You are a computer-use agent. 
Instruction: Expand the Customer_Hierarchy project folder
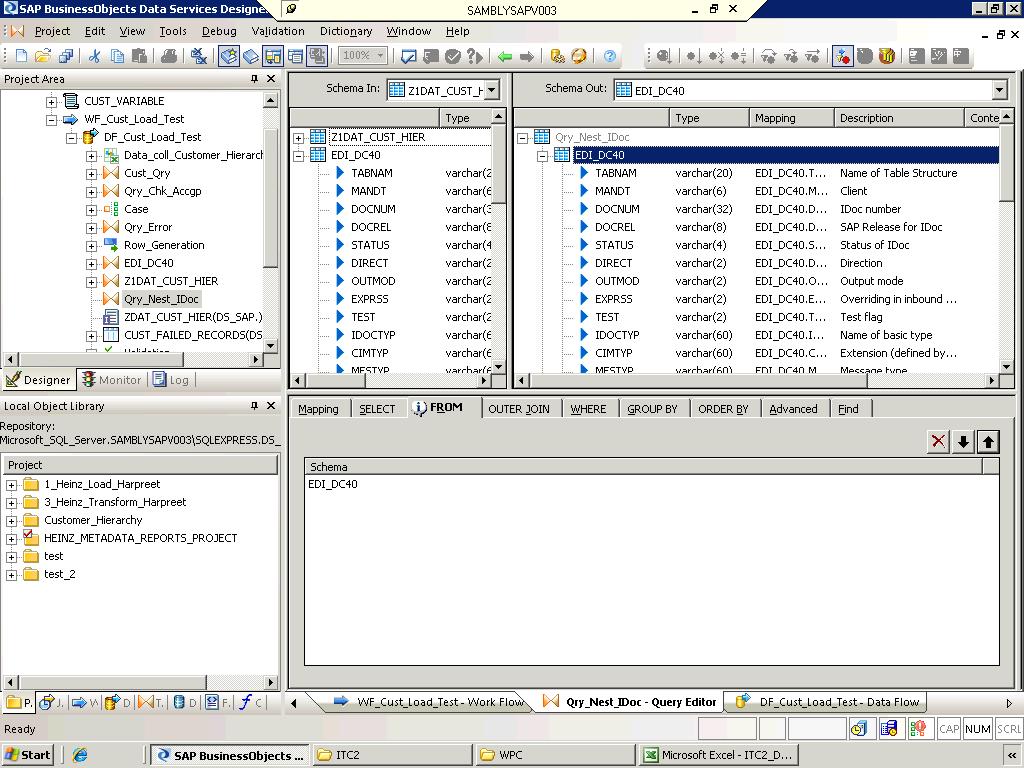pyautogui.click(x=11, y=521)
